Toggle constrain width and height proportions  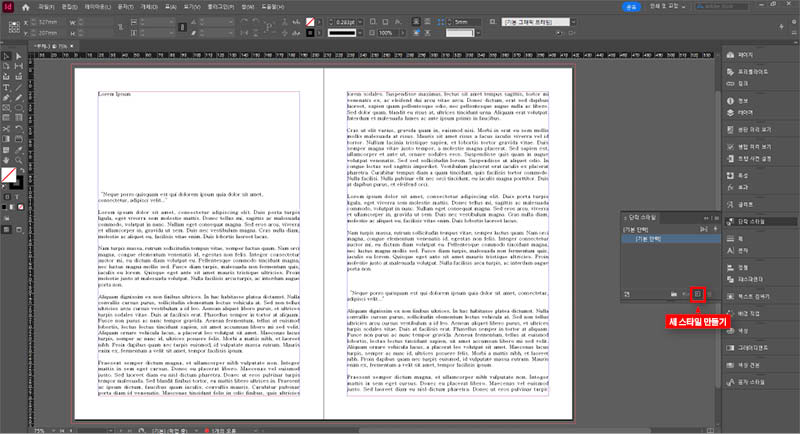(120, 28)
